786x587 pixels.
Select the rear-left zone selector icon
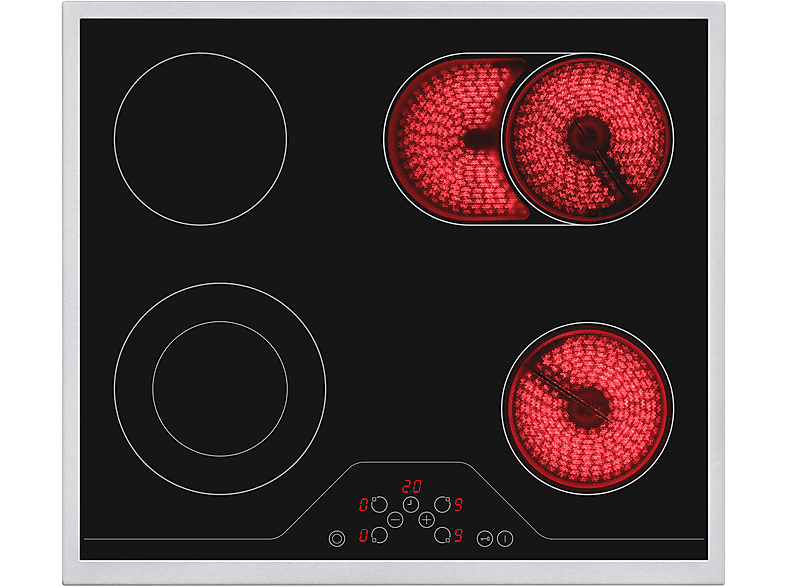tap(379, 504)
